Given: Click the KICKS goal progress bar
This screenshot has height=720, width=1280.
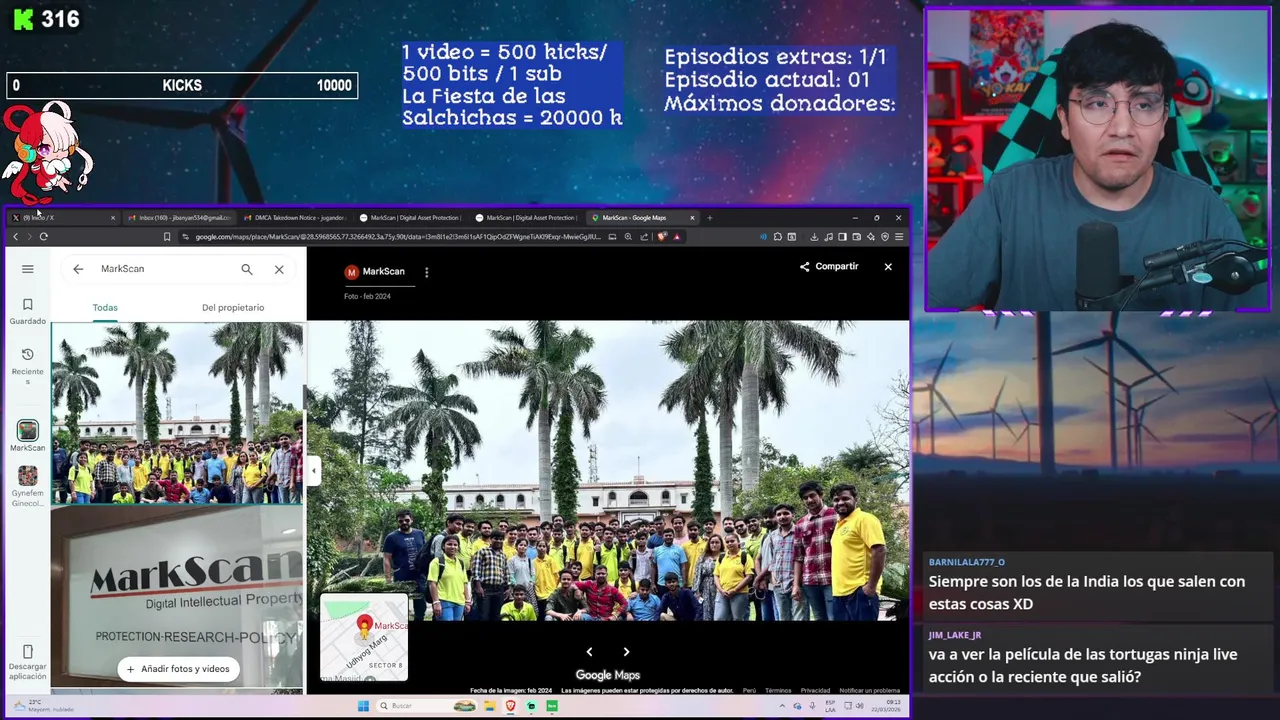Looking at the screenshot, I should 182,86.
